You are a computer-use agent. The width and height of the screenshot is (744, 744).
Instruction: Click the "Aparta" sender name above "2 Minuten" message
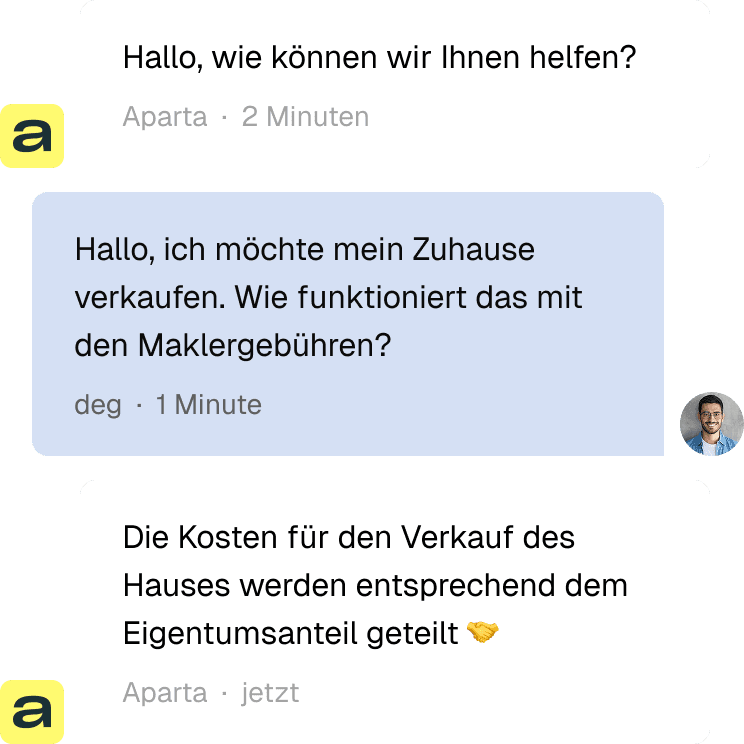point(165,117)
